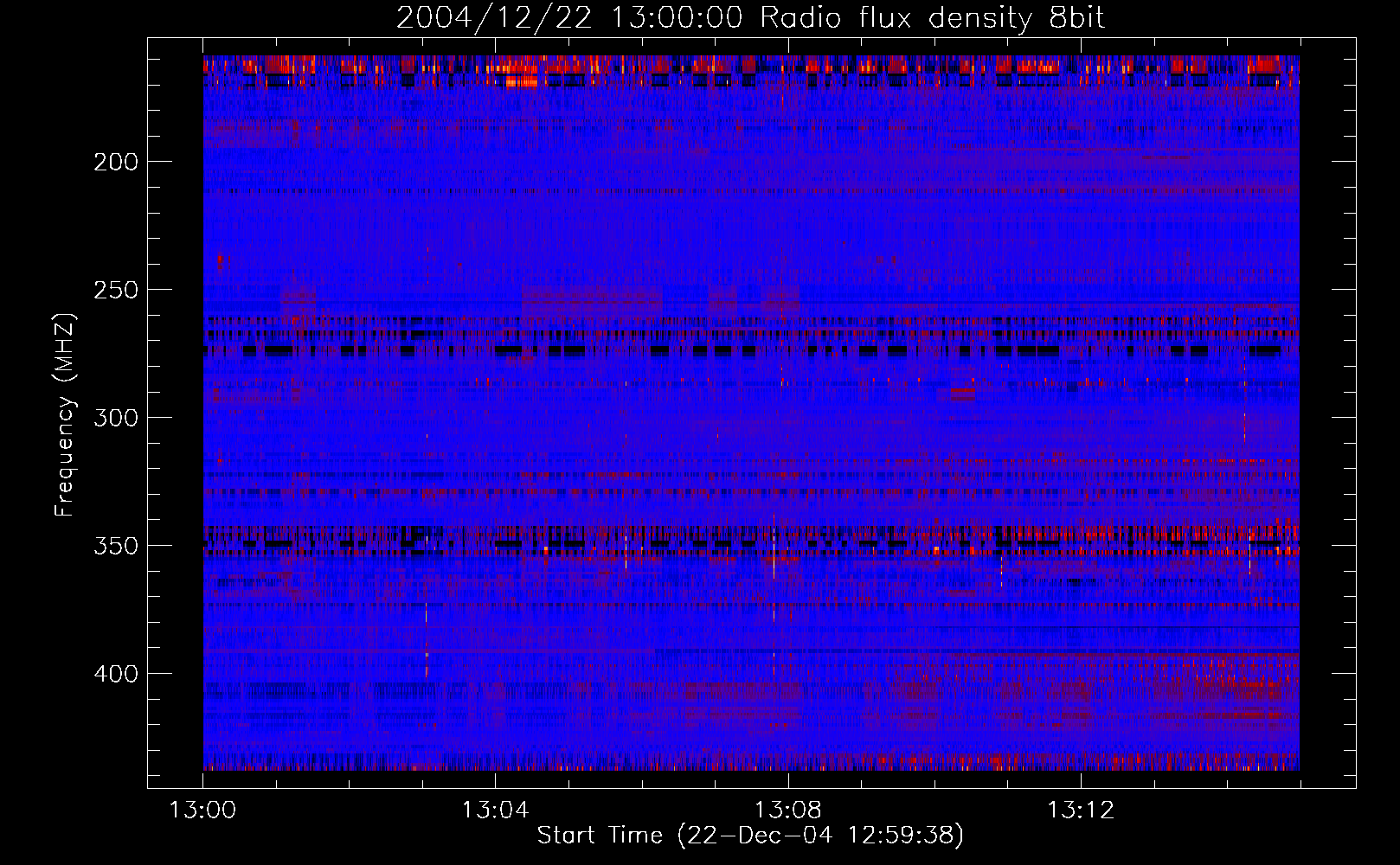
Task: Click the 13:08 time tick label
Action: click(787, 811)
